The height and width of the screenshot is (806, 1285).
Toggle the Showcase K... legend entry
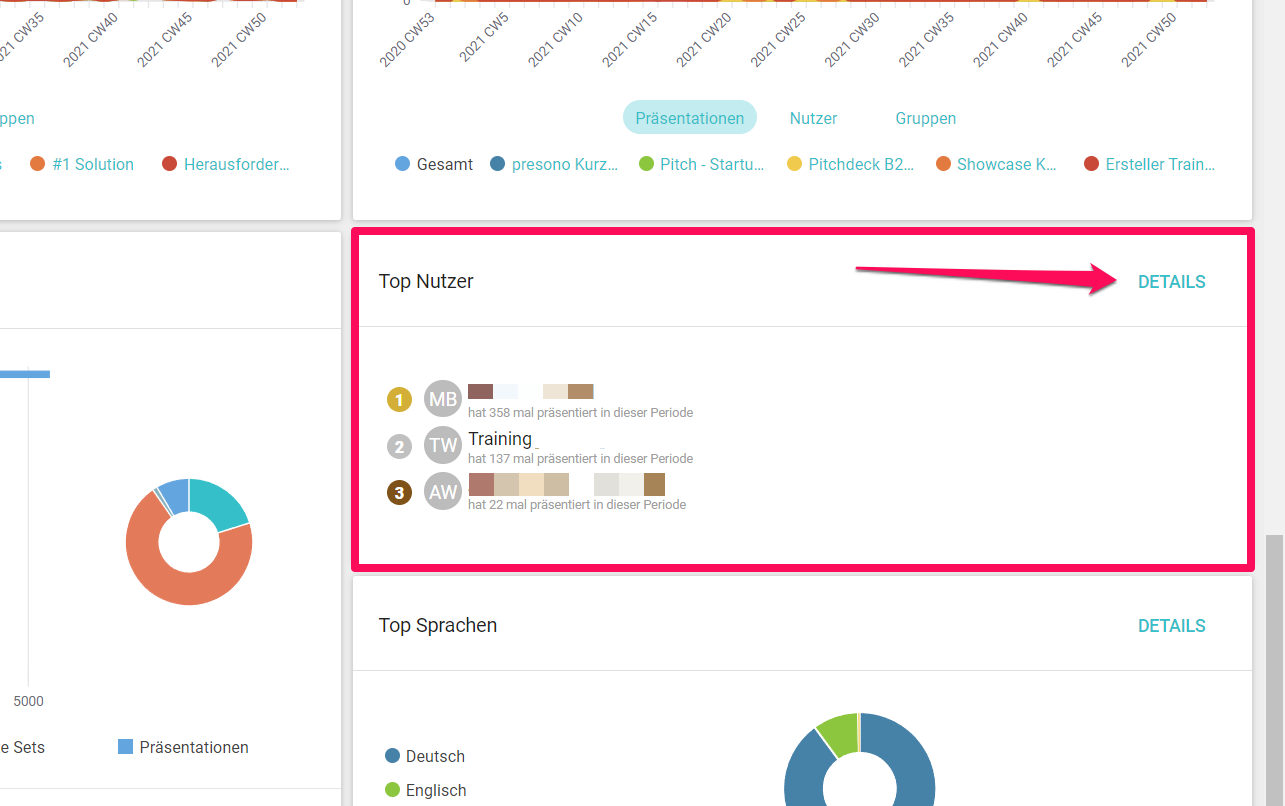click(x=996, y=164)
